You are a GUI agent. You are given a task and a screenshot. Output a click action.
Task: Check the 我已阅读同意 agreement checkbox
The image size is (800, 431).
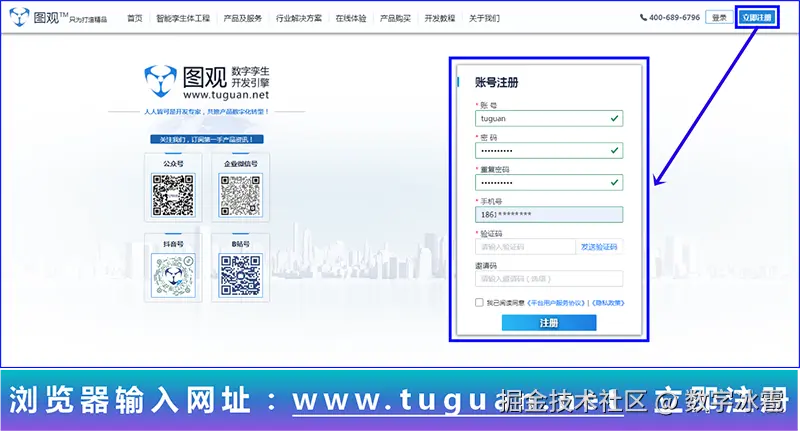(x=479, y=302)
